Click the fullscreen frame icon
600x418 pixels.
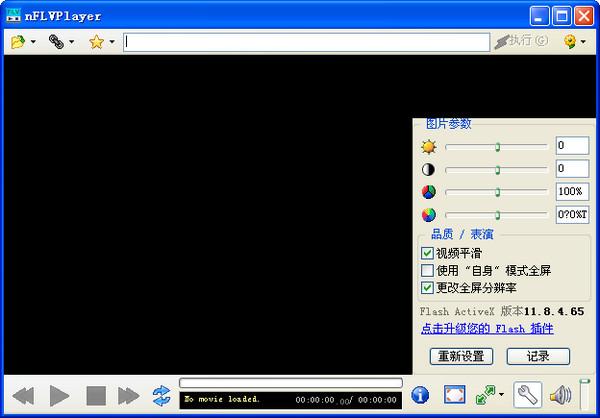pyautogui.click(x=454, y=395)
